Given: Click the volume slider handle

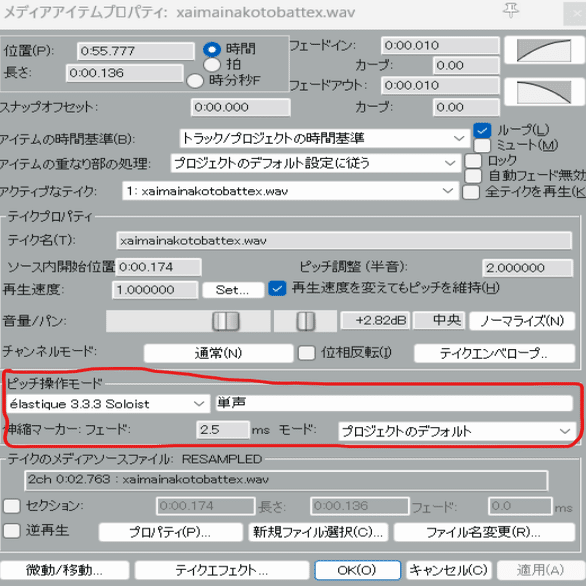Looking at the screenshot, I should pos(226,321).
